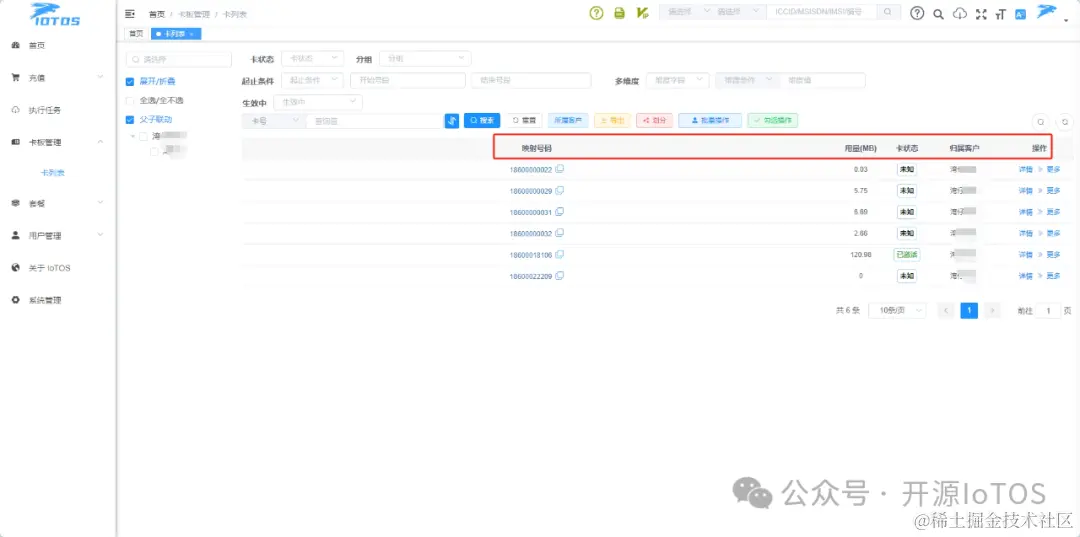Click the green VIP icon
The height and width of the screenshot is (537, 1080).
pyautogui.click(x=642, y=13)
